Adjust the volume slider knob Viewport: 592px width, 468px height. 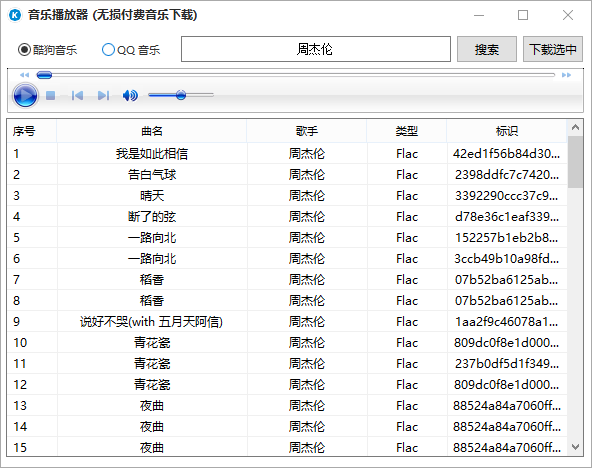click(181, 95)
